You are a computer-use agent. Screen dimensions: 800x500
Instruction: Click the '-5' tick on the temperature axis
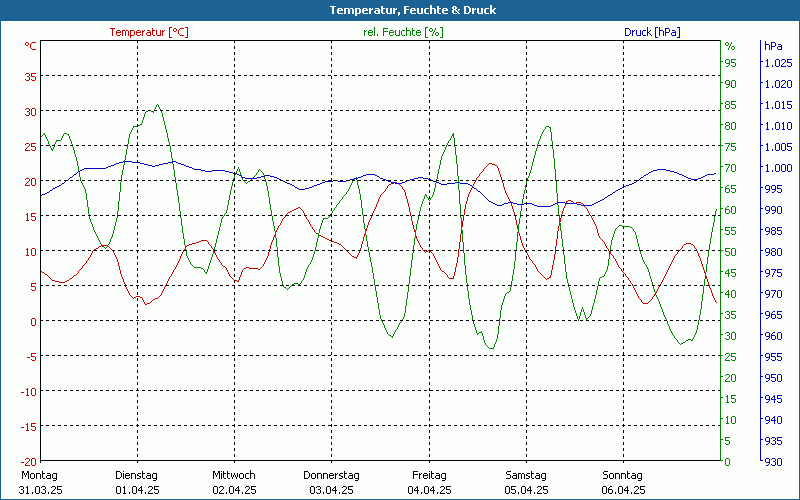click(x=31, y=357)
